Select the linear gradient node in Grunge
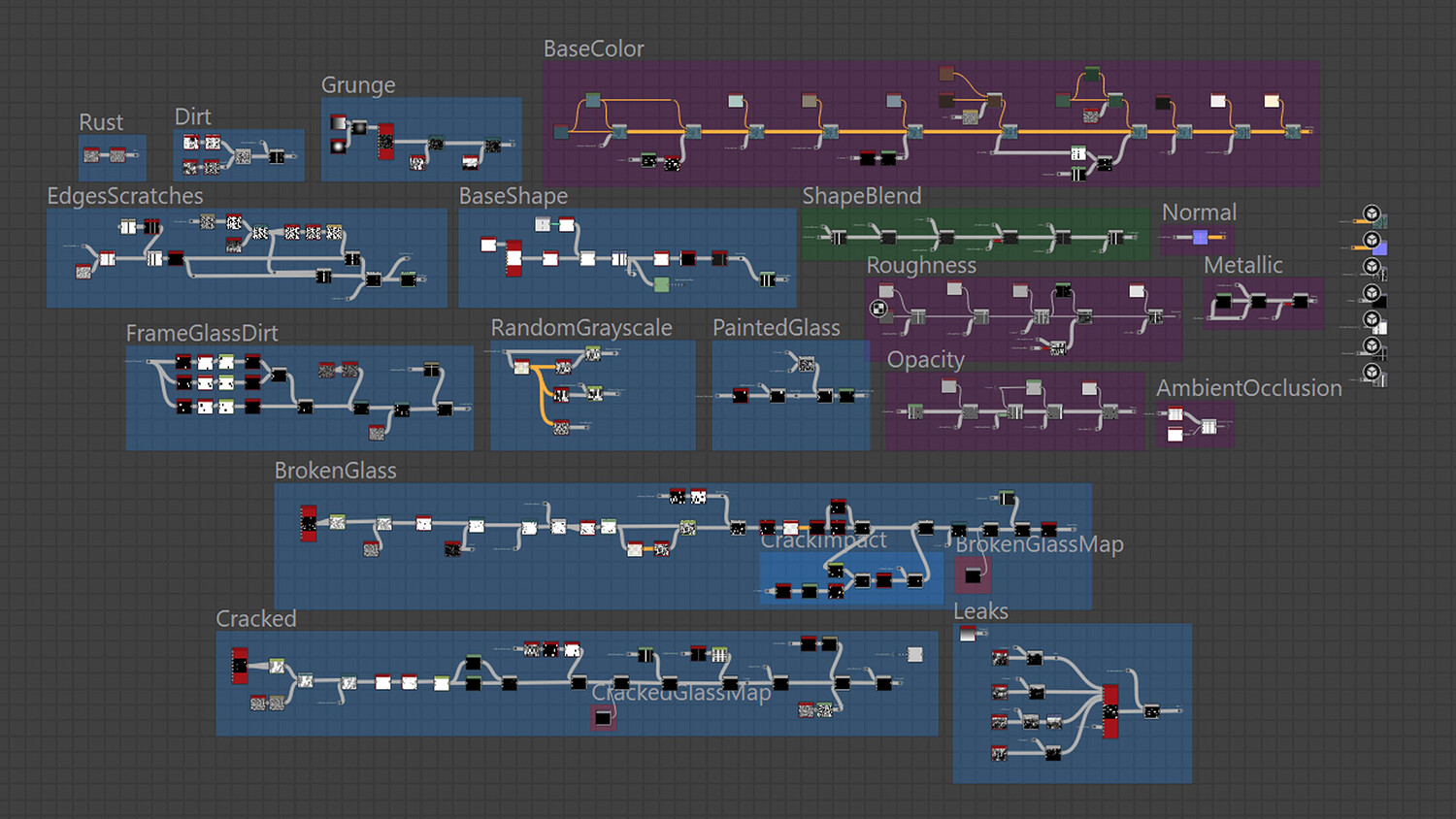 tap(338, 122)
